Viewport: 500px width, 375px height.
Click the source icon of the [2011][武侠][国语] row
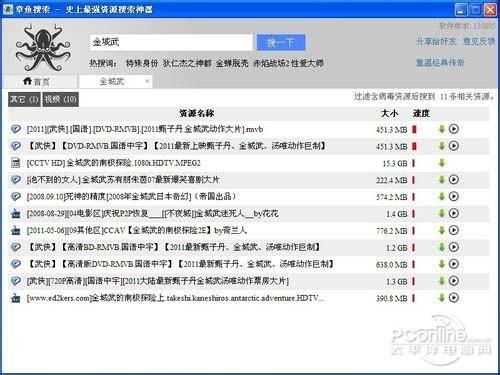(x=15, y=129)
